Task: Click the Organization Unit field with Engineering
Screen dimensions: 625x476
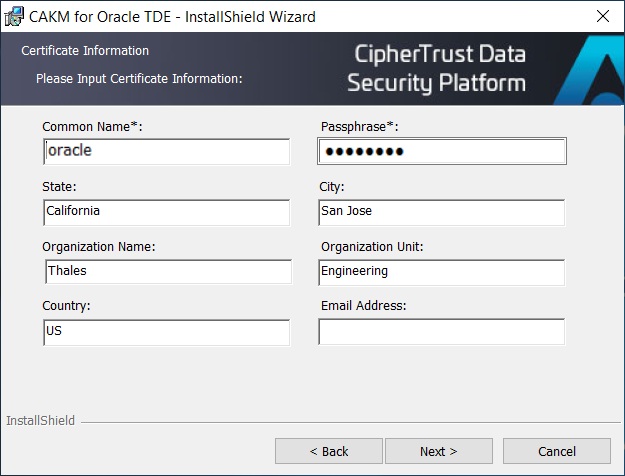Action: tap(442, 272)
